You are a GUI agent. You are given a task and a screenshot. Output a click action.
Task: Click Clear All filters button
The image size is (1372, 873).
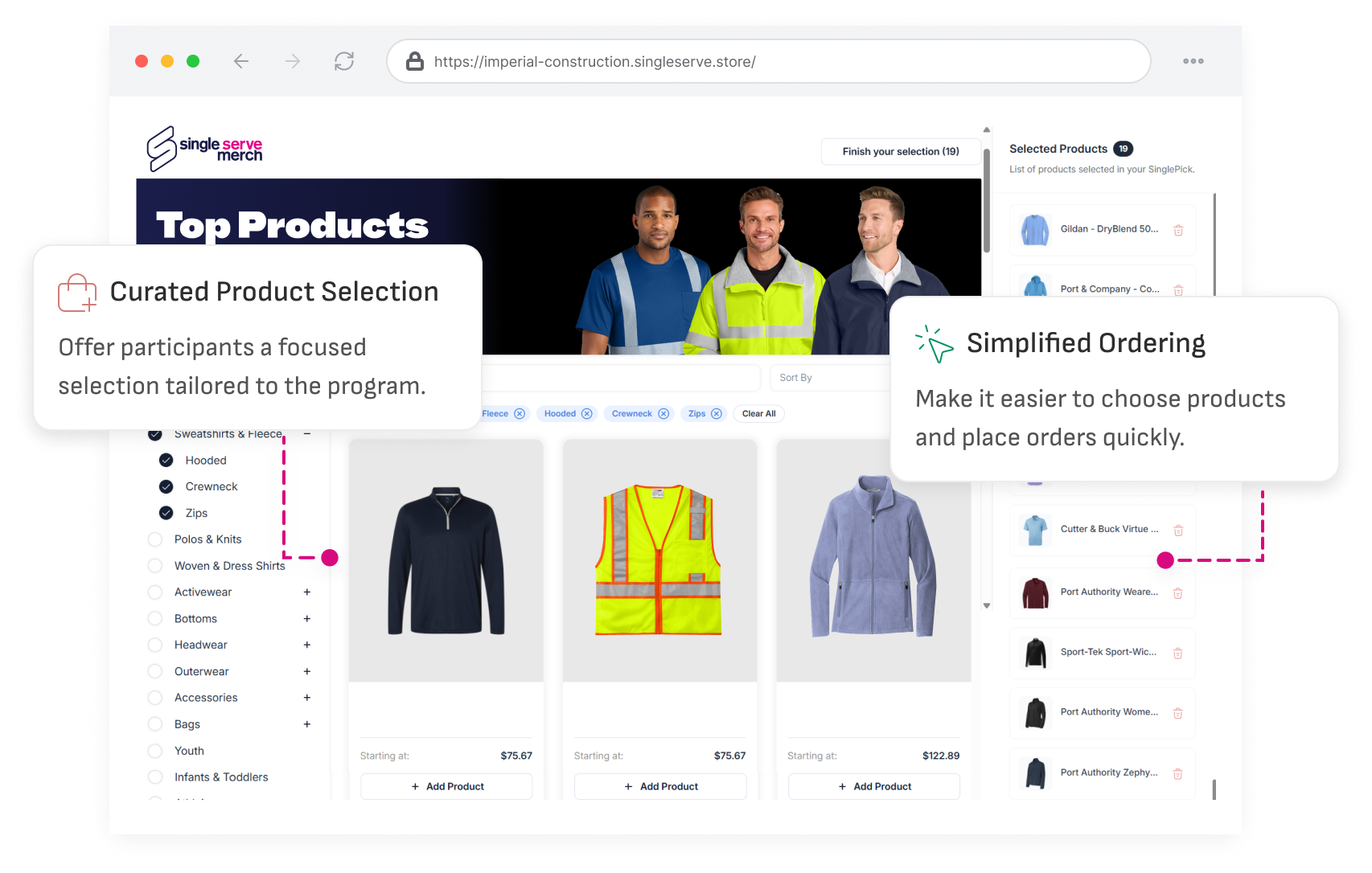point(759,414)
